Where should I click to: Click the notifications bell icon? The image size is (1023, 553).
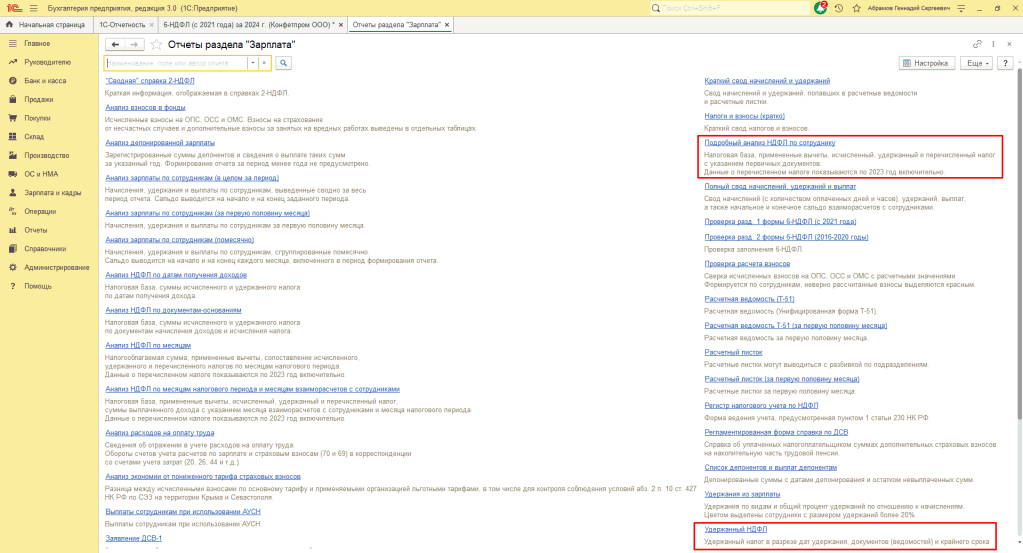point(821,7)
